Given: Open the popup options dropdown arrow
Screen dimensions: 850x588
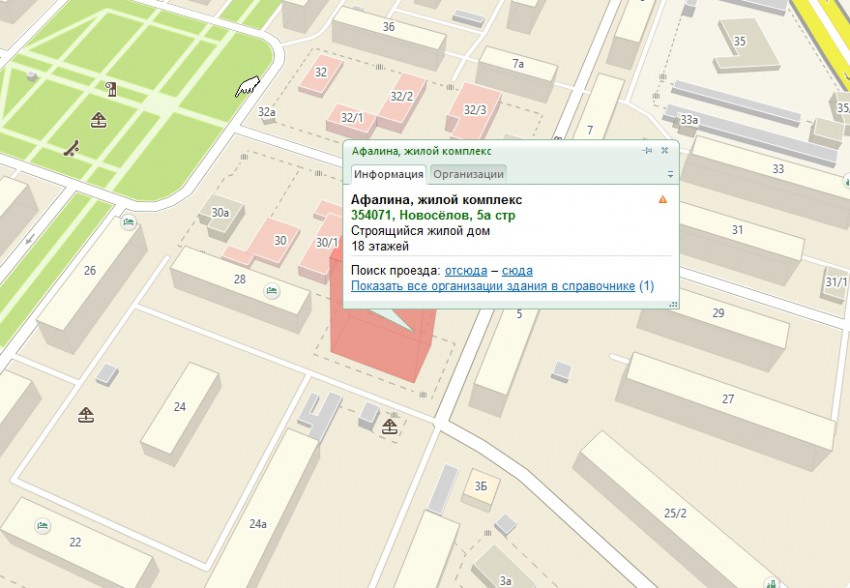Looking at the screenshot, I should 670,174.
